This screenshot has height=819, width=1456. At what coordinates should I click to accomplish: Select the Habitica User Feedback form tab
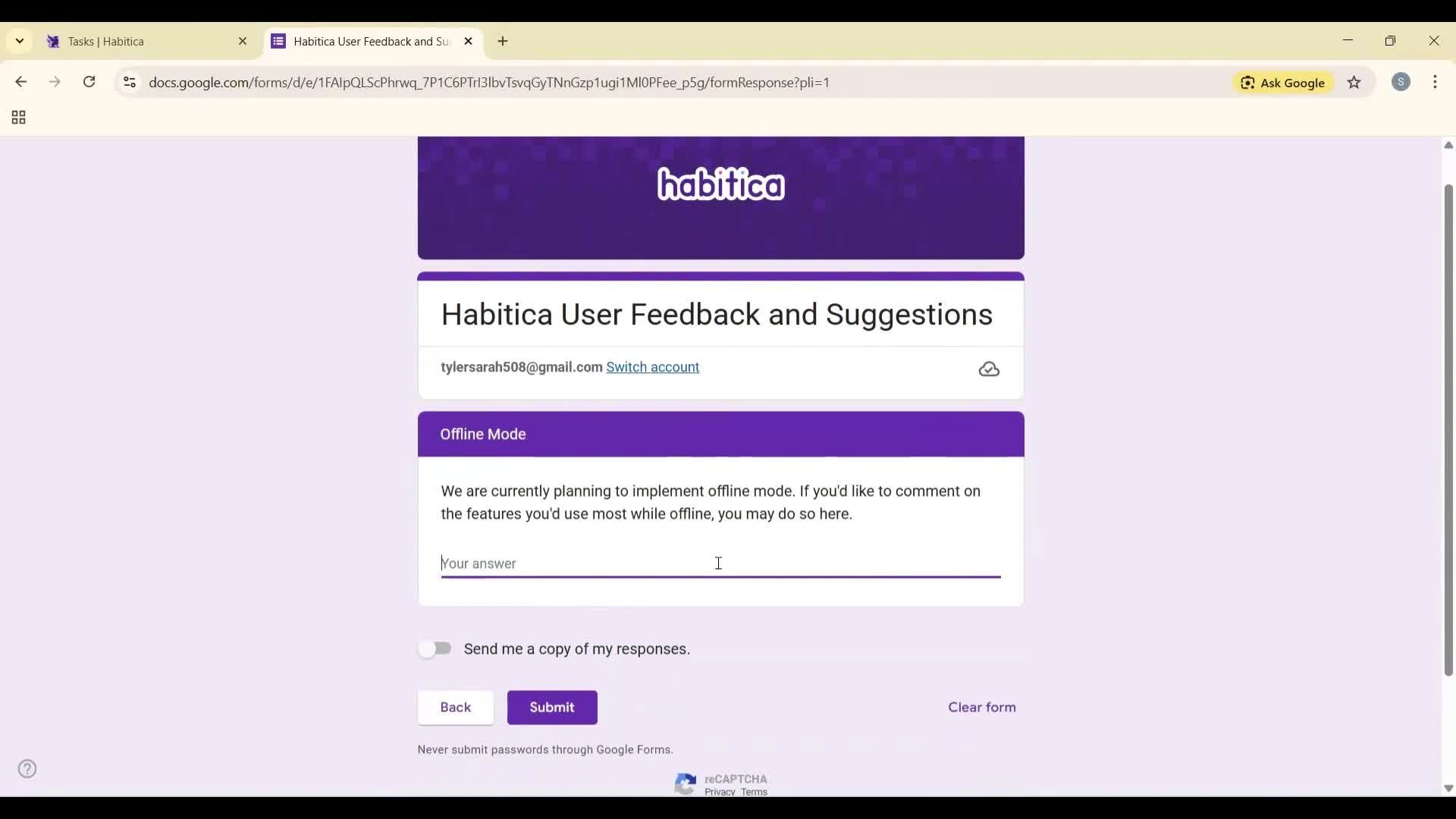coord(364,42)
